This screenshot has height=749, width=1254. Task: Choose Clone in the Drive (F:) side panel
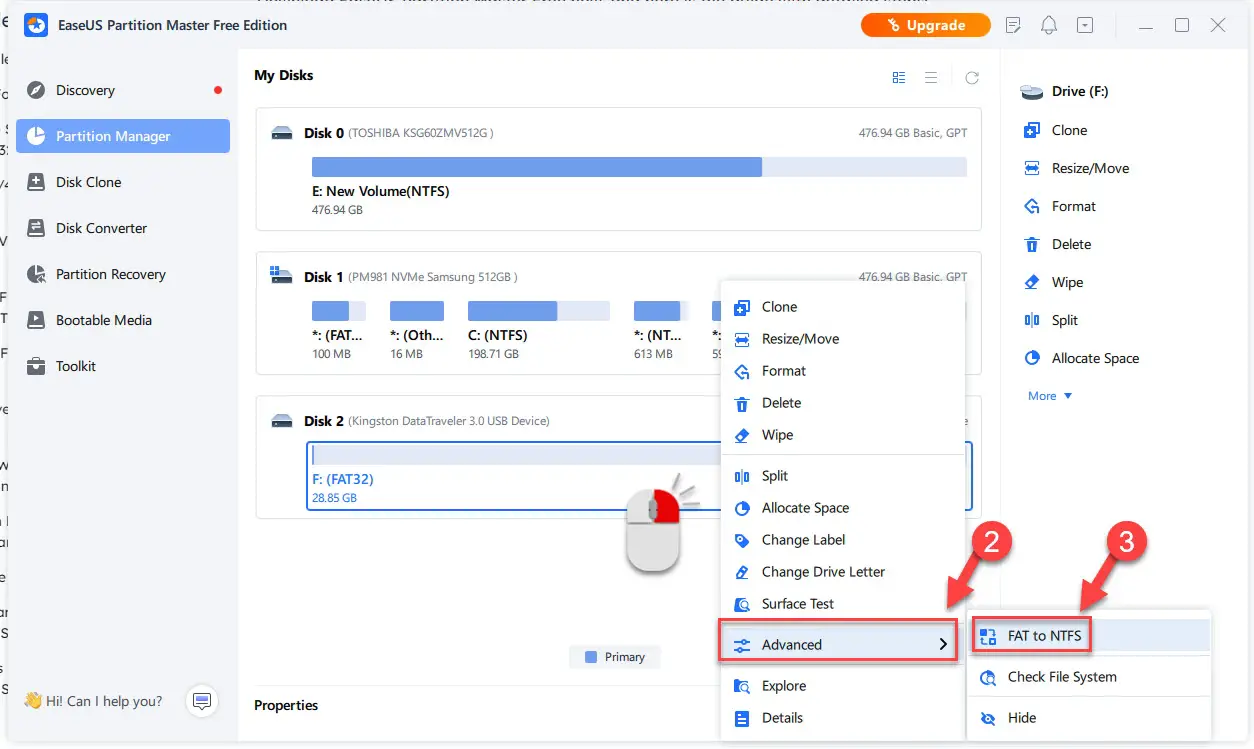(x=1056, y=130)
